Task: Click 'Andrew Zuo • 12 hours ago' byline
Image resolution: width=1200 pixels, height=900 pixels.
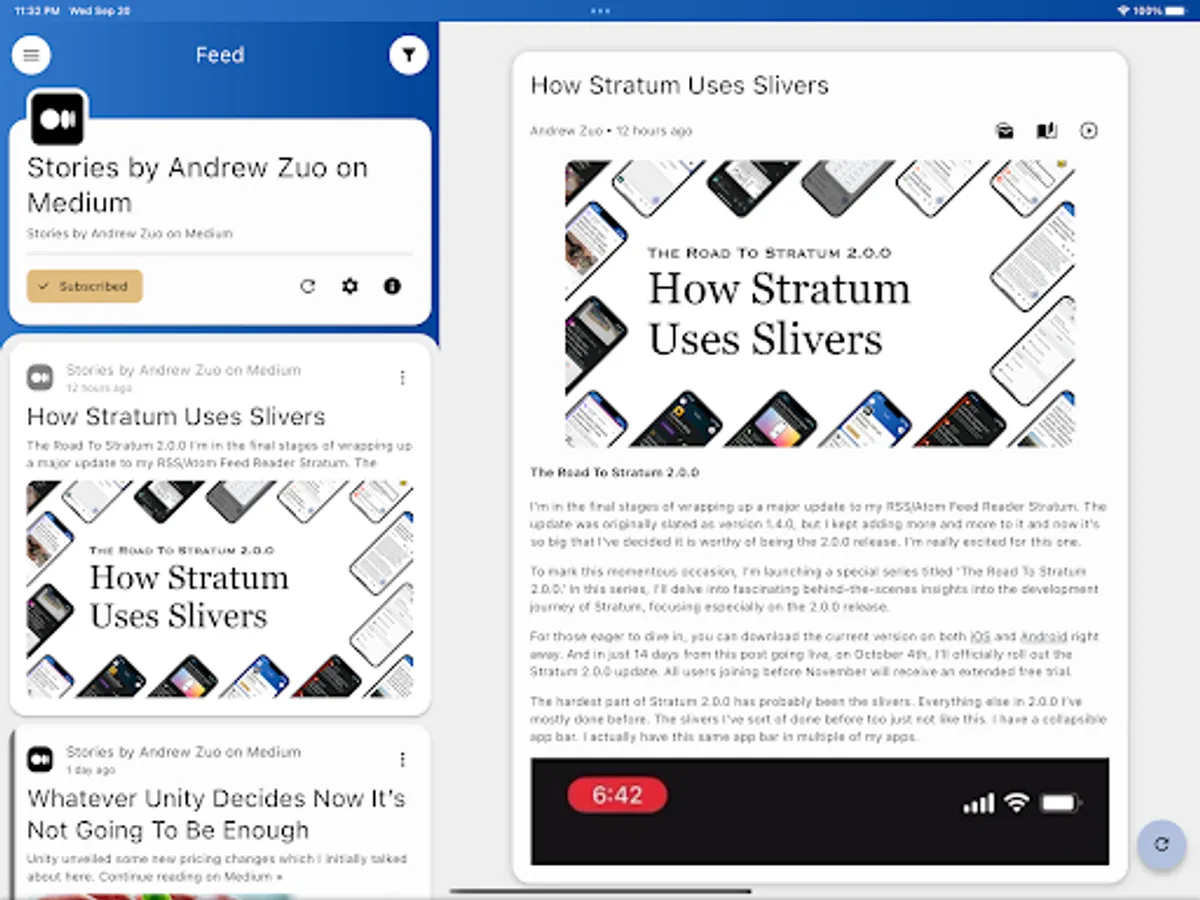Action: (x=611, y=131)
